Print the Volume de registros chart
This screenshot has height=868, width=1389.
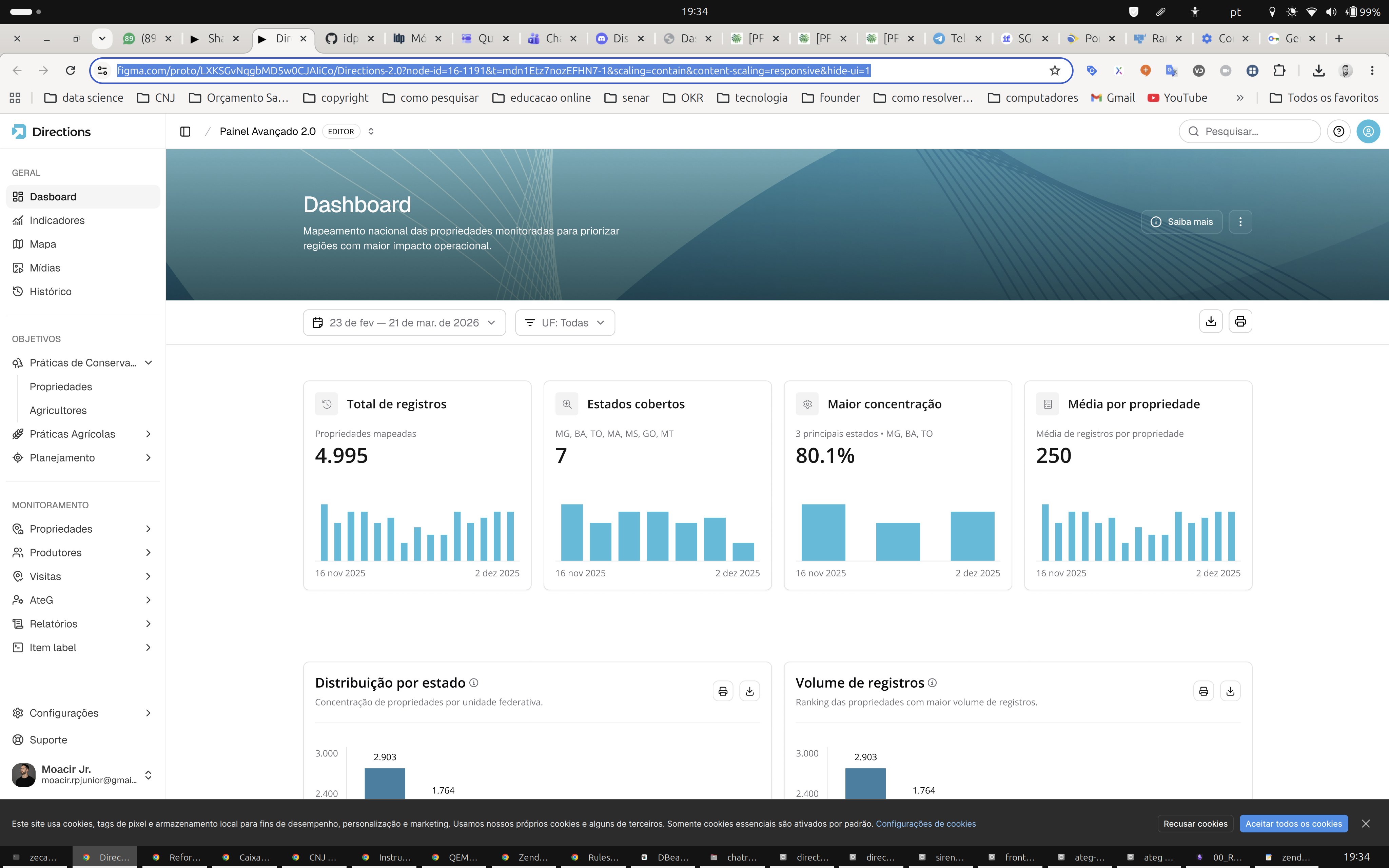coord(1204,691)
